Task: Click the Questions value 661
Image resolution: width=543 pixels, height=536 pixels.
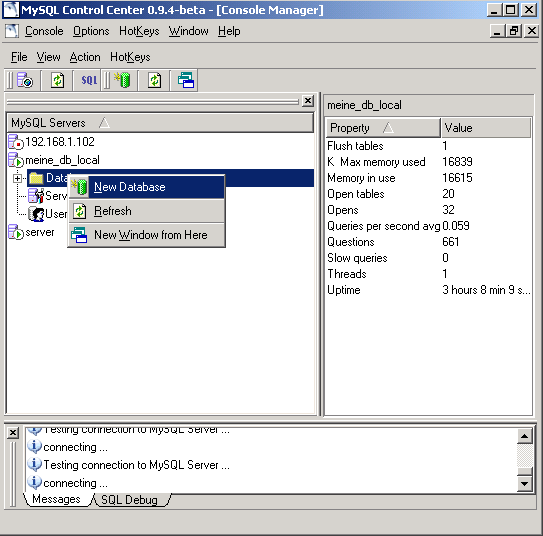Action: click(451, 242)
